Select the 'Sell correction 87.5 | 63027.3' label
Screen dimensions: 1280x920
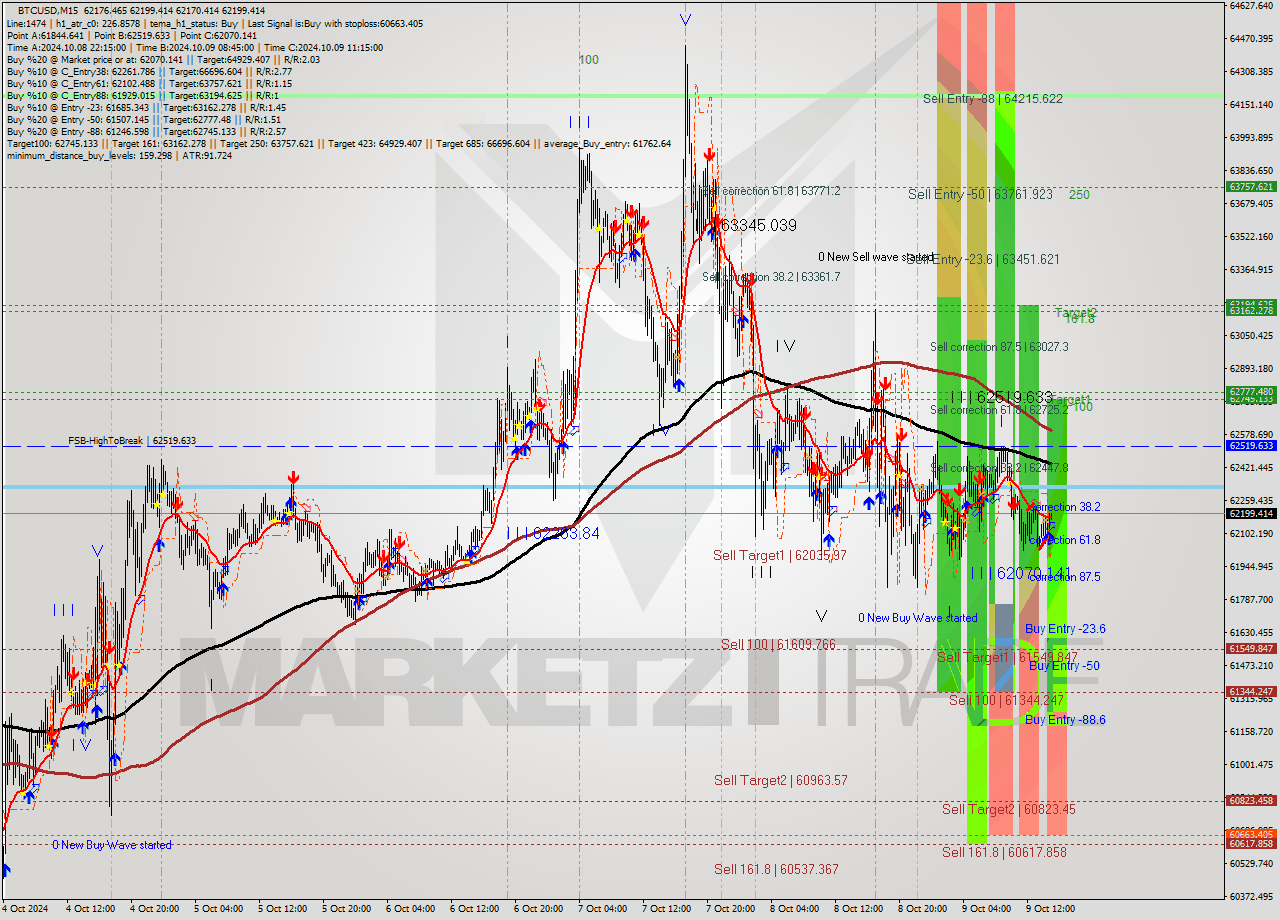click(999, 347)
